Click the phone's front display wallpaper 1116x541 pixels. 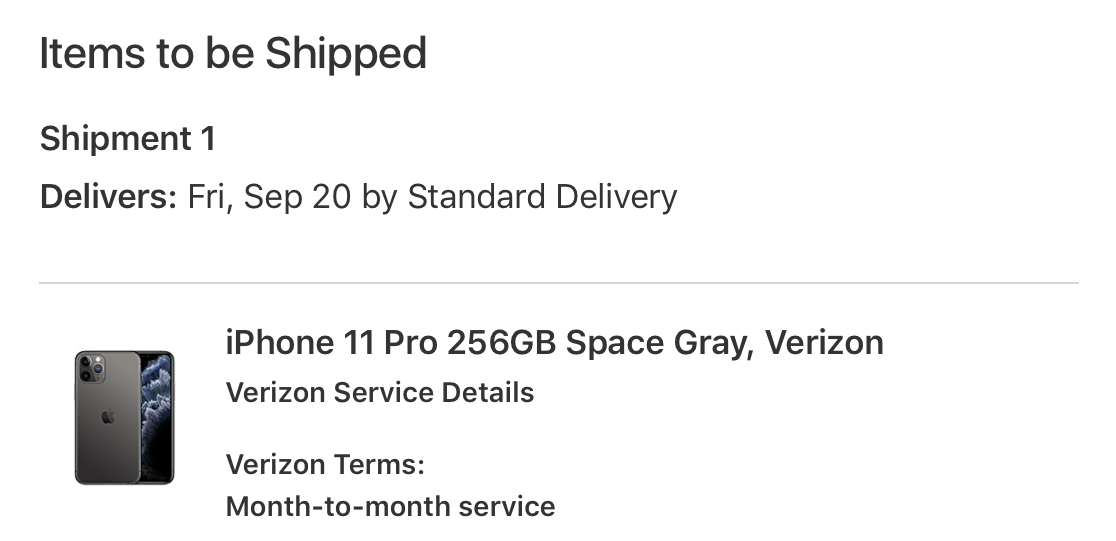pos(157,417)
